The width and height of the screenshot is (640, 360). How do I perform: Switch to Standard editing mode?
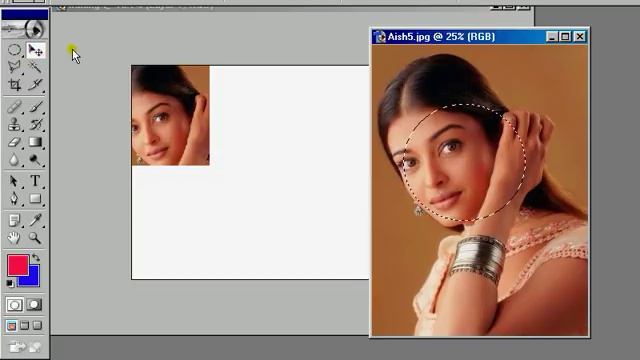14,304
